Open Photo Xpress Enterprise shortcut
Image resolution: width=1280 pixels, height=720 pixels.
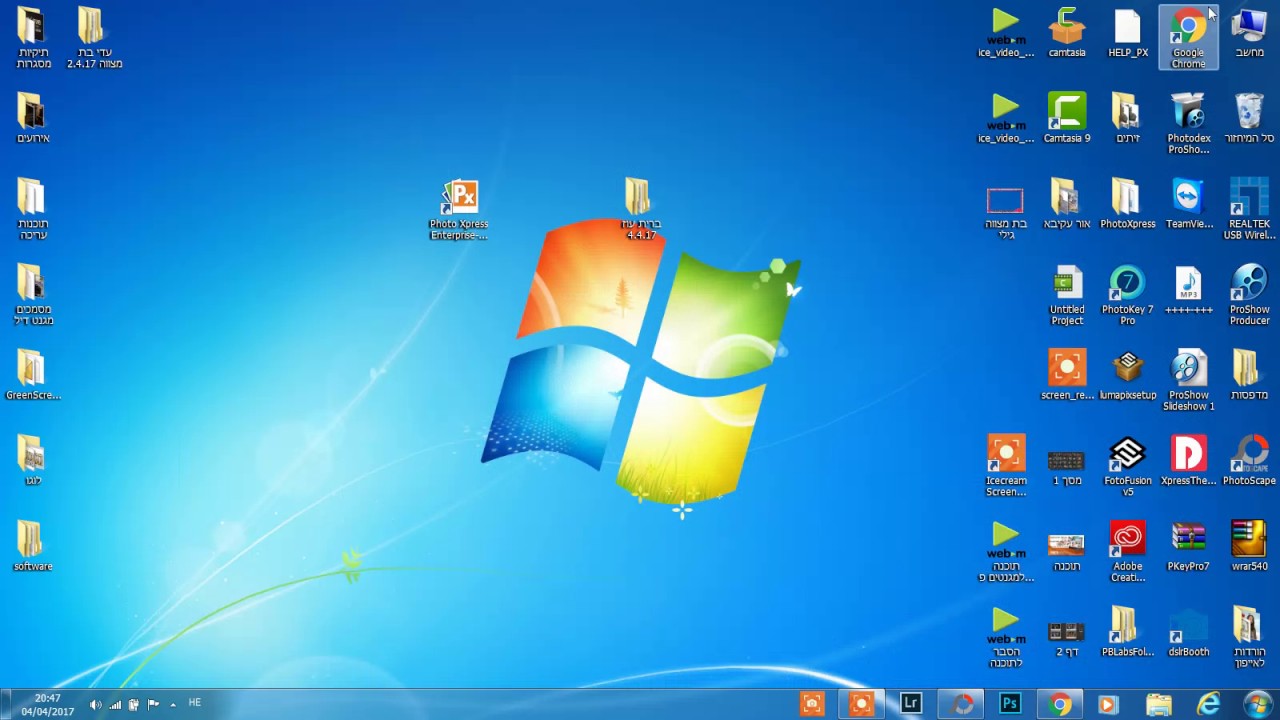click(x=459, y=209)
